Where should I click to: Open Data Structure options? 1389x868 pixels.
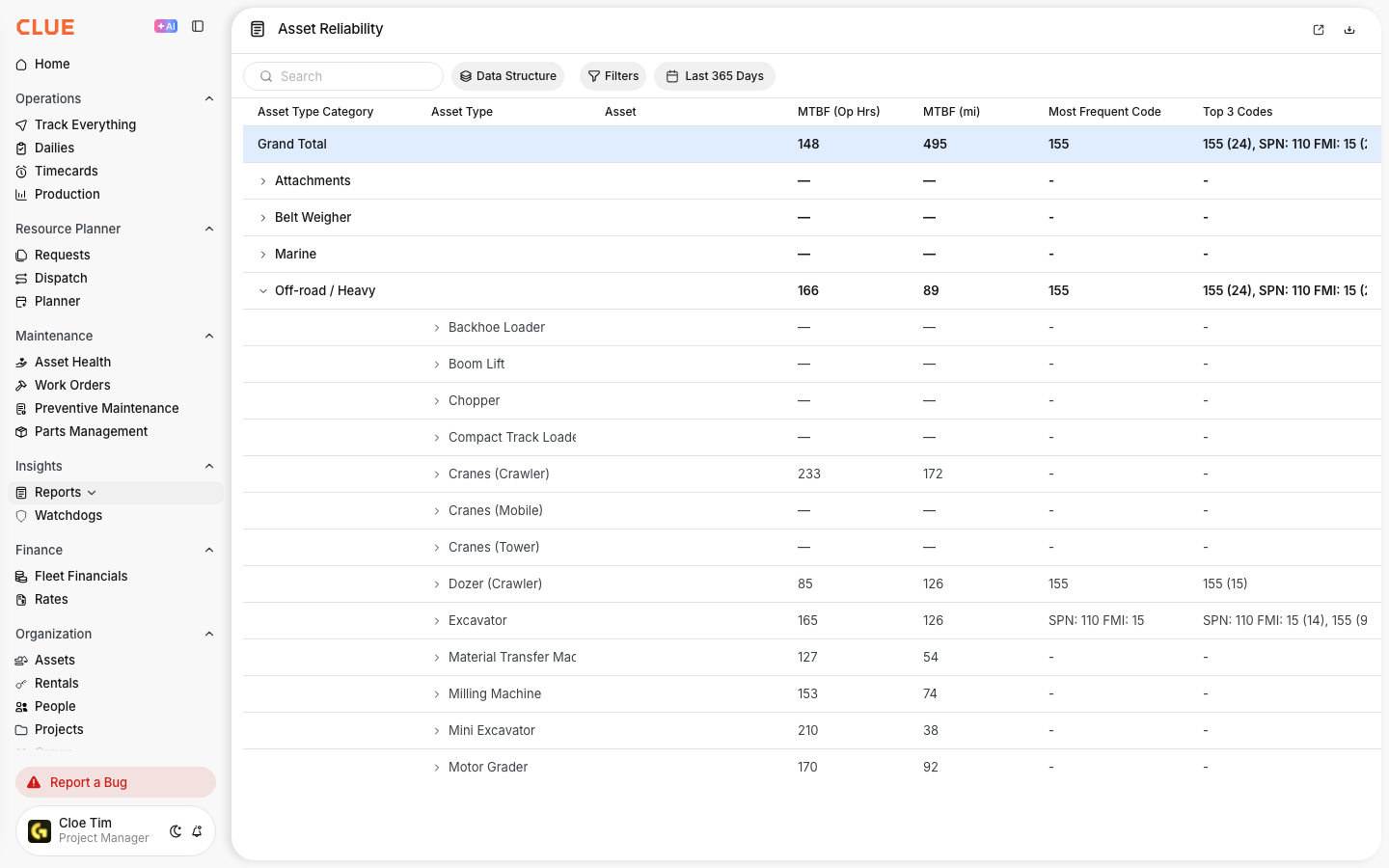[508, 76]
